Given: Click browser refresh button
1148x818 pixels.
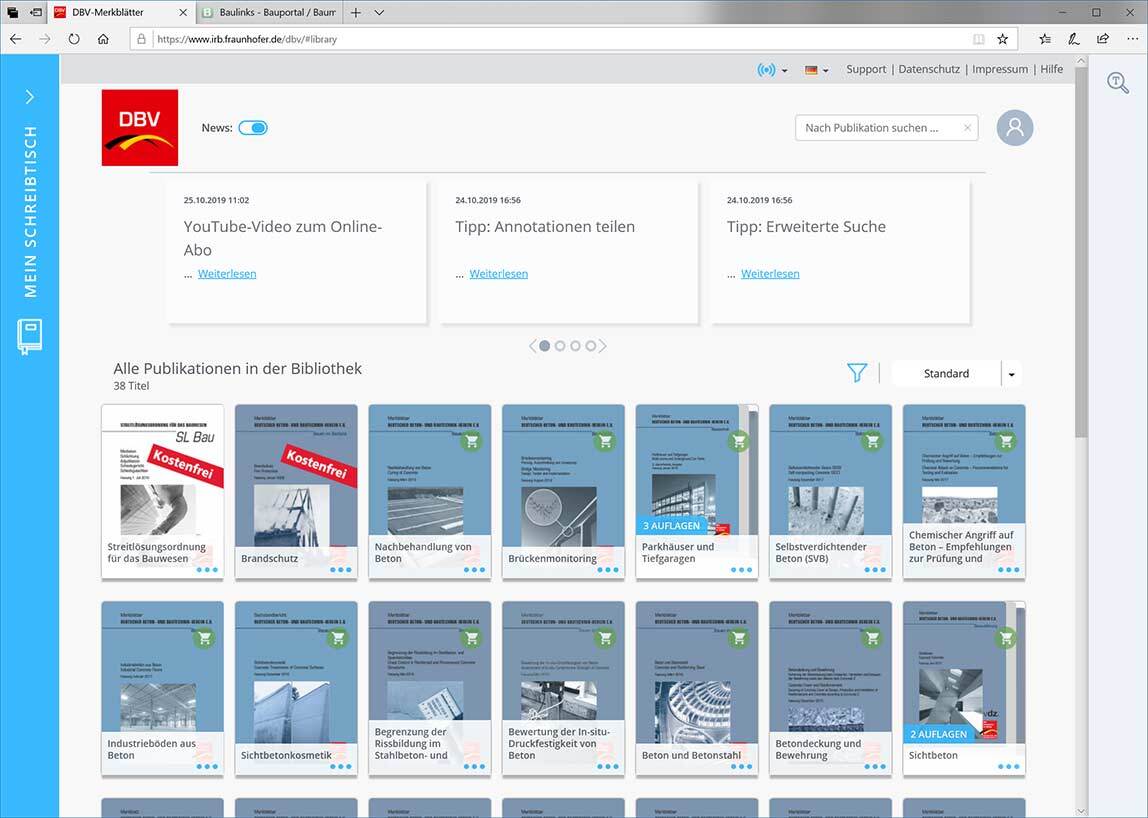Looking at the screenshot, I should point(74,39).
